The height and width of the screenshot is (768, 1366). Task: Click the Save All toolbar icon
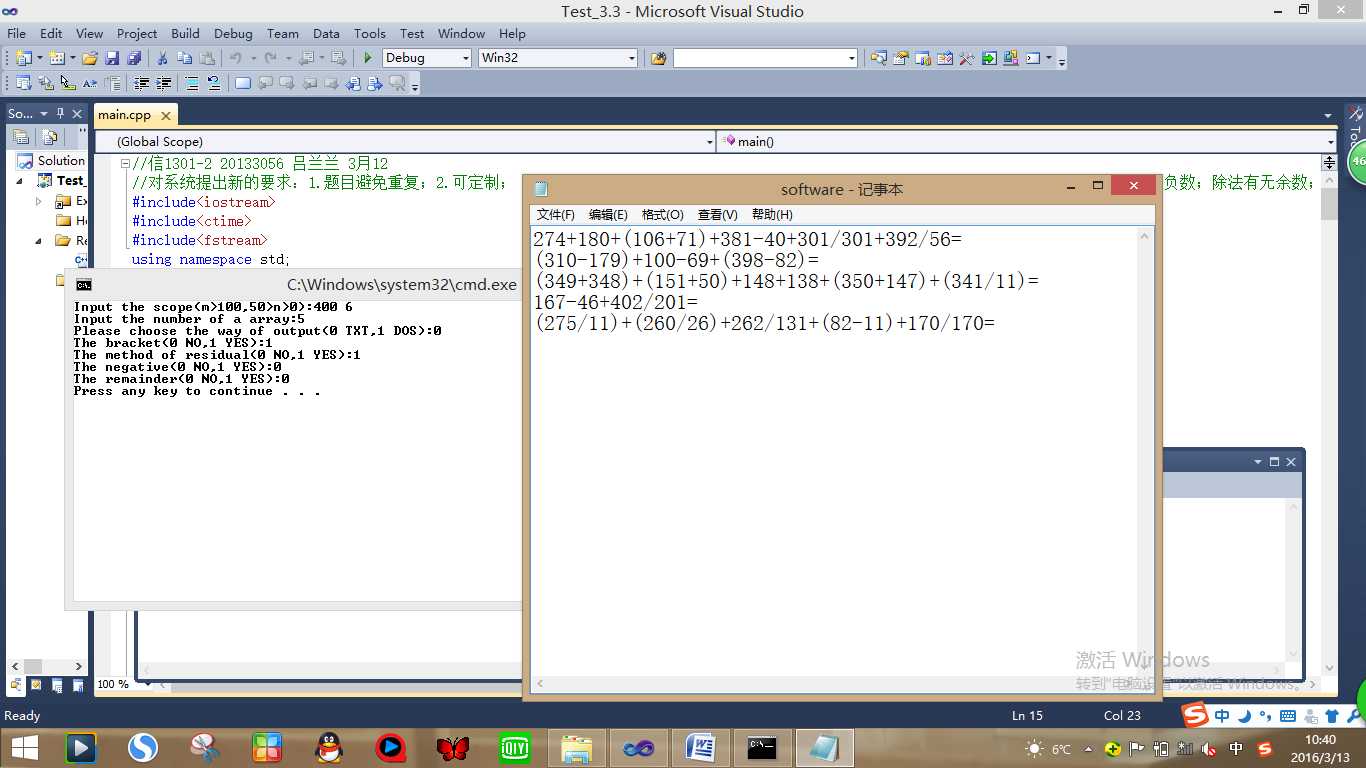point(133,58)
